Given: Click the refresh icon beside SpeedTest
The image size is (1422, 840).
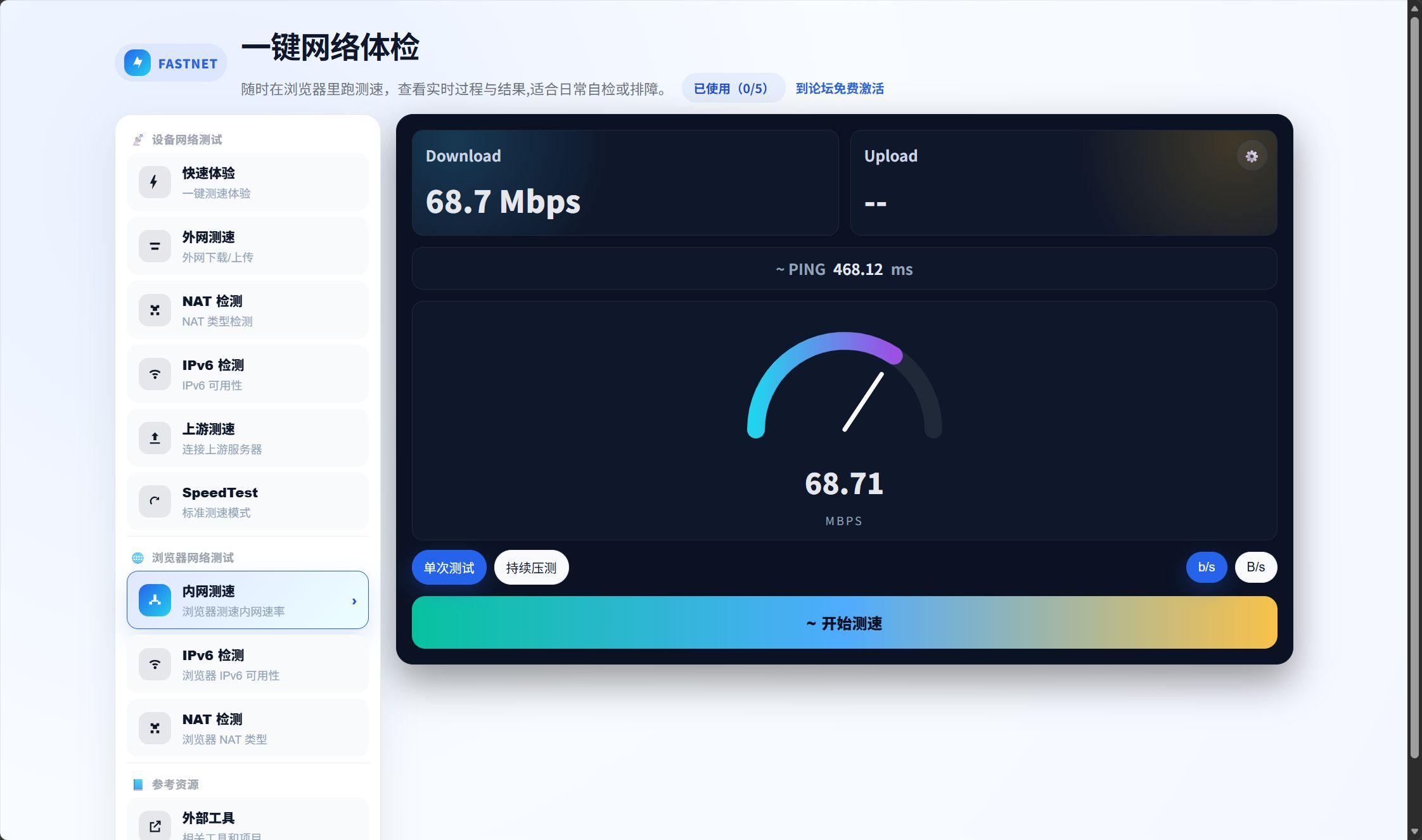Looking at the screenshot, I should (155, 502).
